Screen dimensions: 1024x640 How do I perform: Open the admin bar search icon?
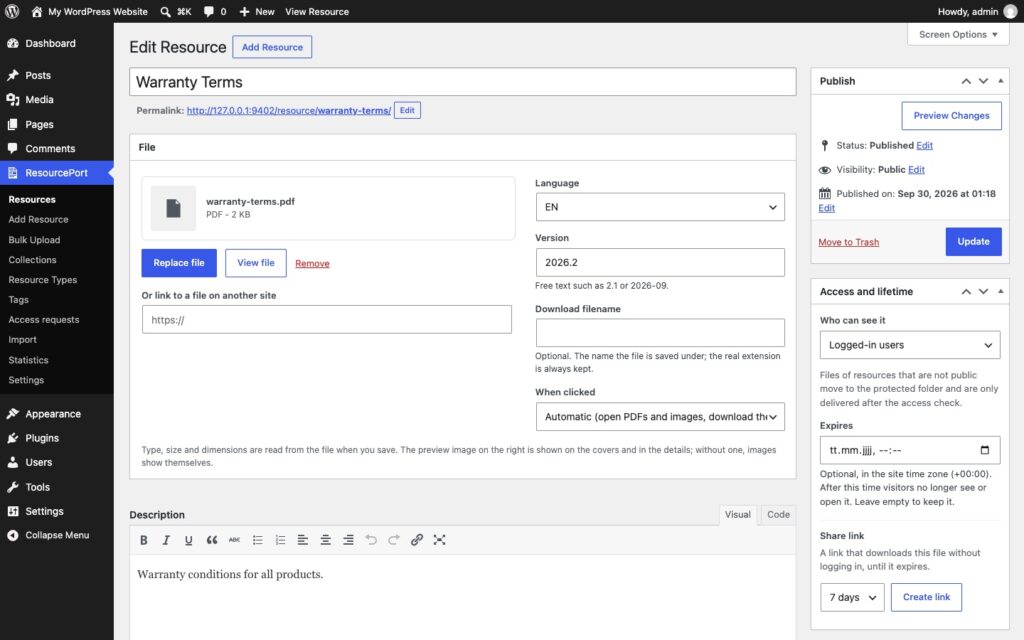point(165,12)
